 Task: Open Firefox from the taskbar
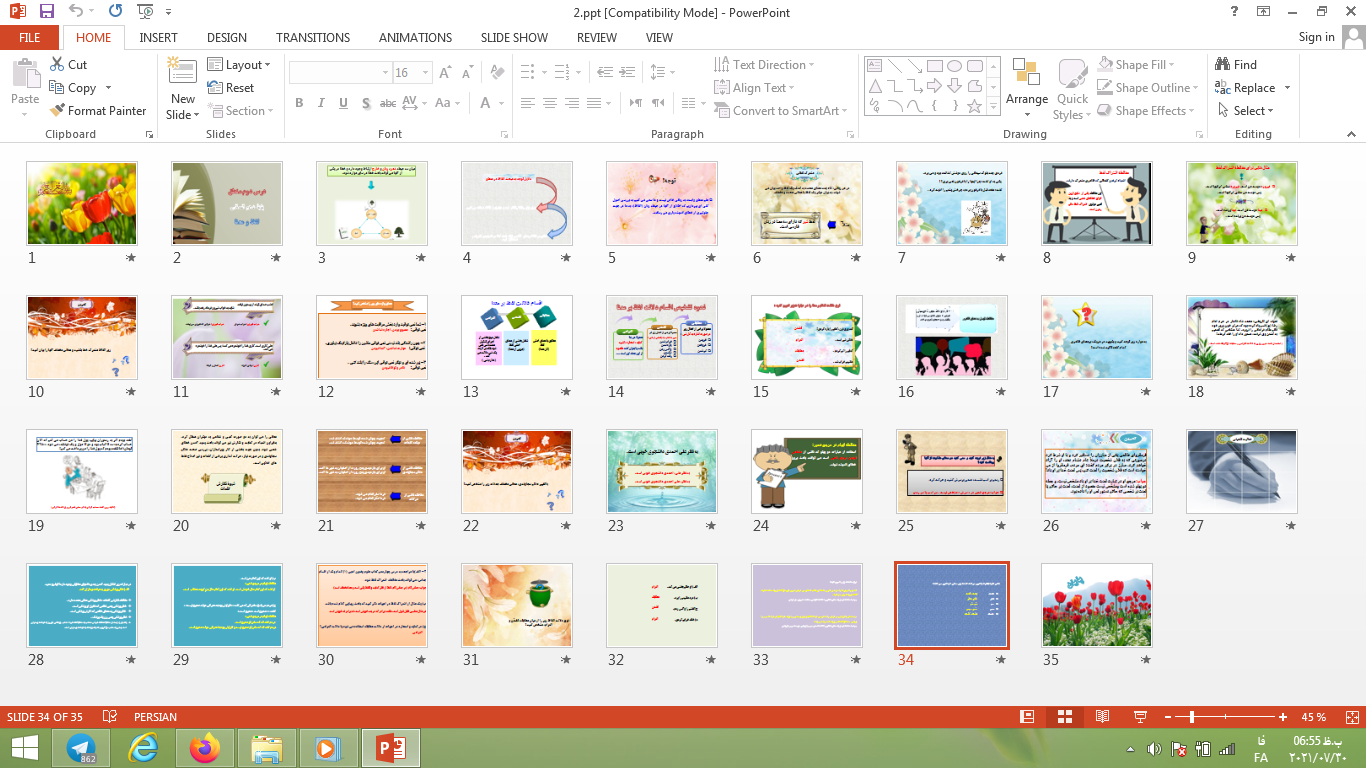tap(204, 748)
